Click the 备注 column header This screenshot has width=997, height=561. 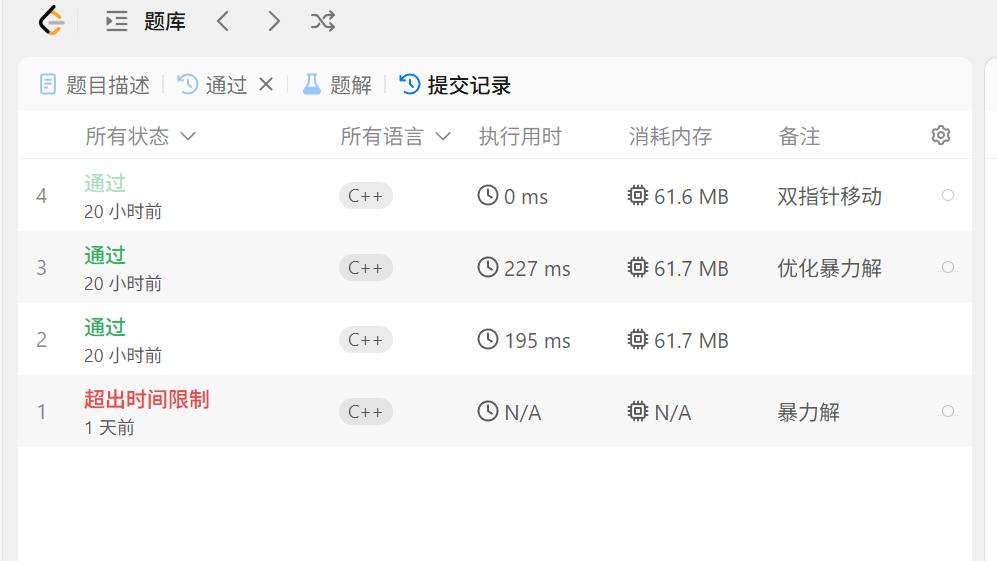(799, 136)
